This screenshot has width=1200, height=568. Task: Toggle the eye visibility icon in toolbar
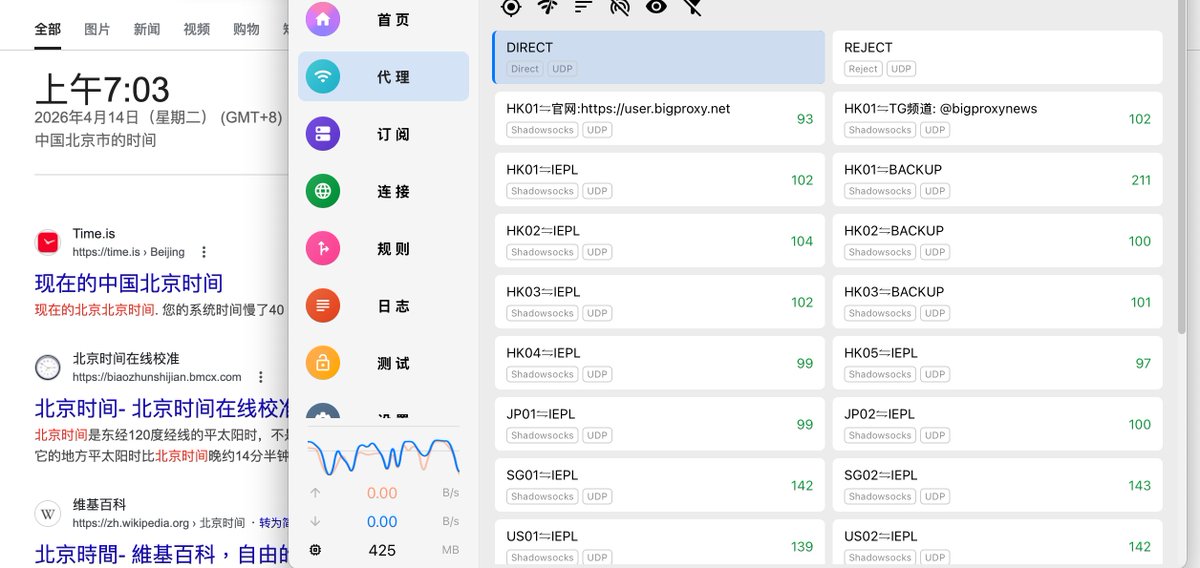tap(656, 7)
